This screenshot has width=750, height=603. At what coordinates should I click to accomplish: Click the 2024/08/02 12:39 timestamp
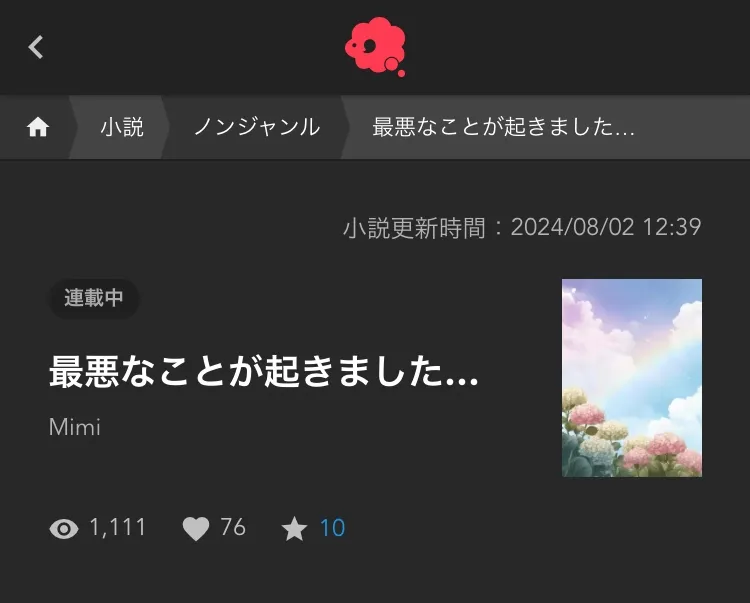click(606, 227)
